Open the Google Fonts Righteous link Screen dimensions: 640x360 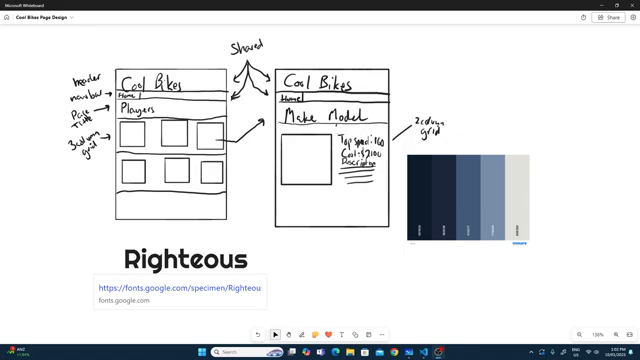[x=180, y=288]
